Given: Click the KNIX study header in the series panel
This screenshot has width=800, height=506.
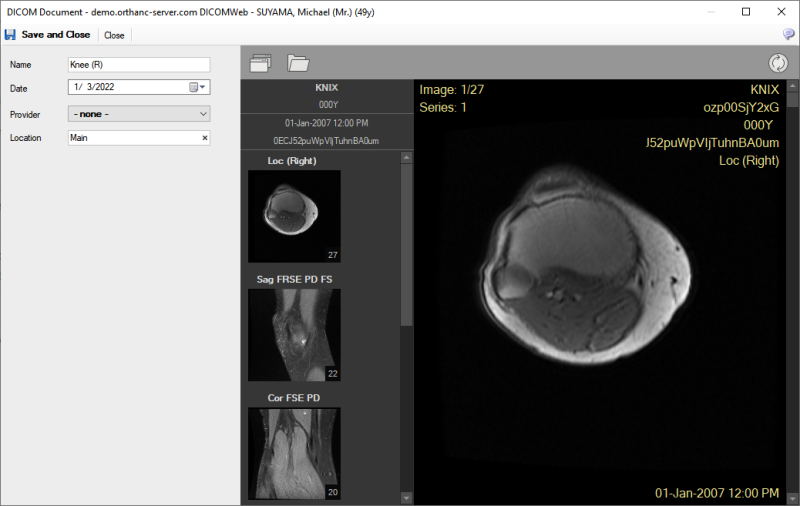Looking at the screenshot, I should [327, 88].
